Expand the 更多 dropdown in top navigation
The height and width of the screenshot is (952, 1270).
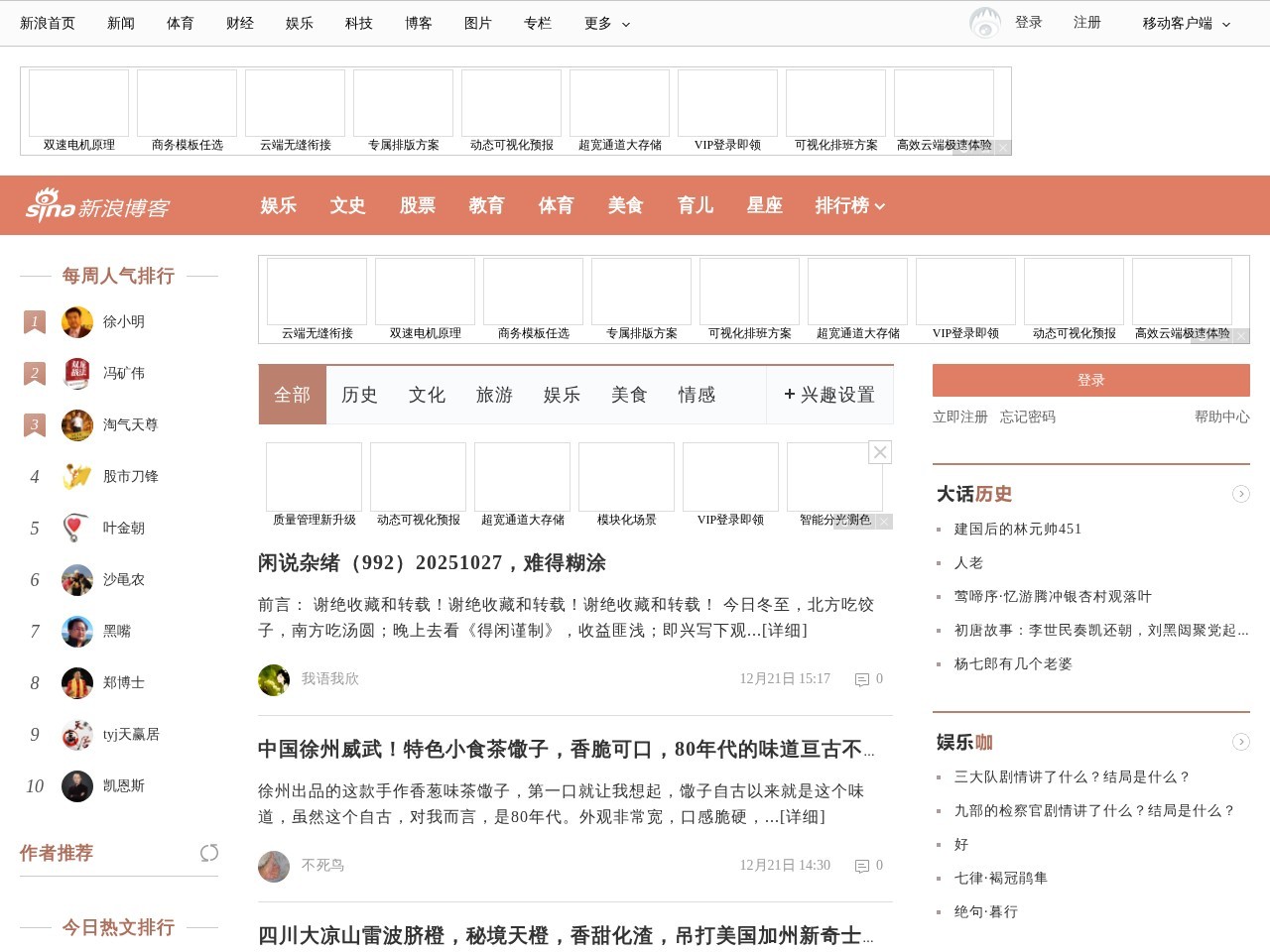tap(607, 23)
